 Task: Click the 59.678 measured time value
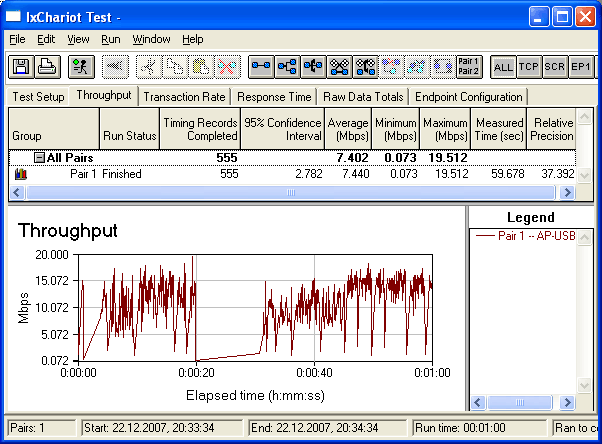point(507,174)
